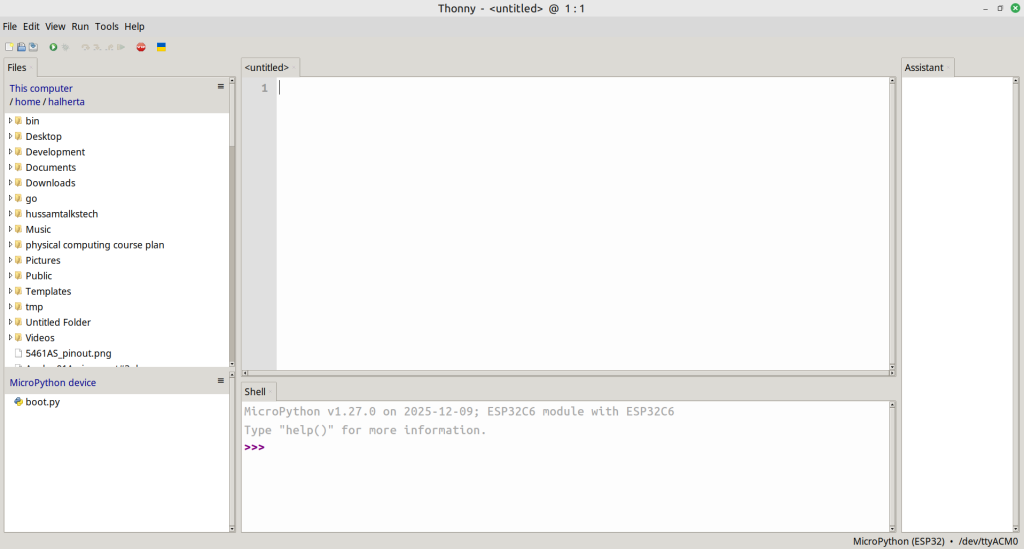Run current script with green play icon
This screenshot has height=549, width=1024.
pyautogui.click(x=54, y=47)
